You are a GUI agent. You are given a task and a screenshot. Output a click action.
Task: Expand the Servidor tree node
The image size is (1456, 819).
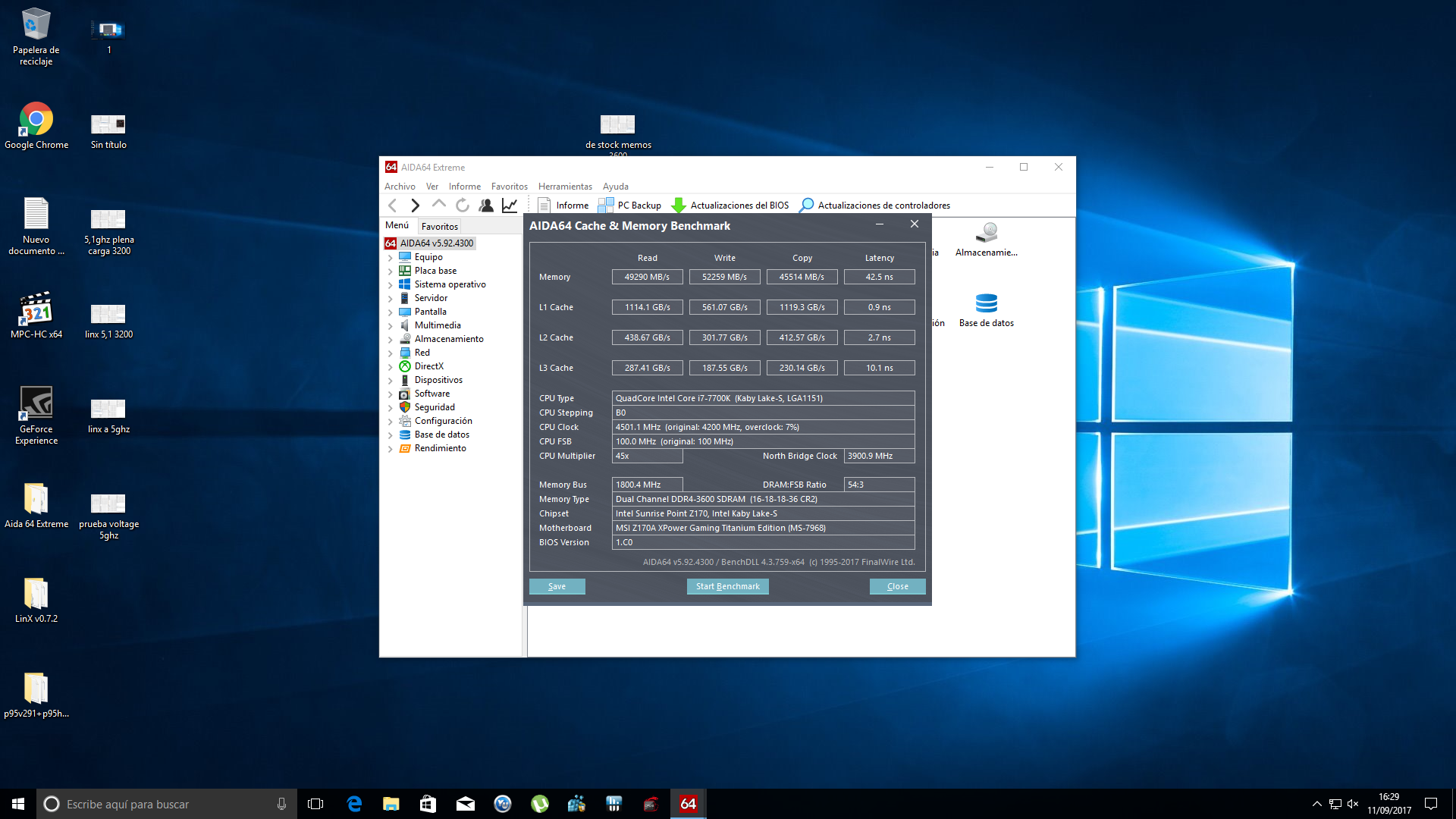pos(391,299)
